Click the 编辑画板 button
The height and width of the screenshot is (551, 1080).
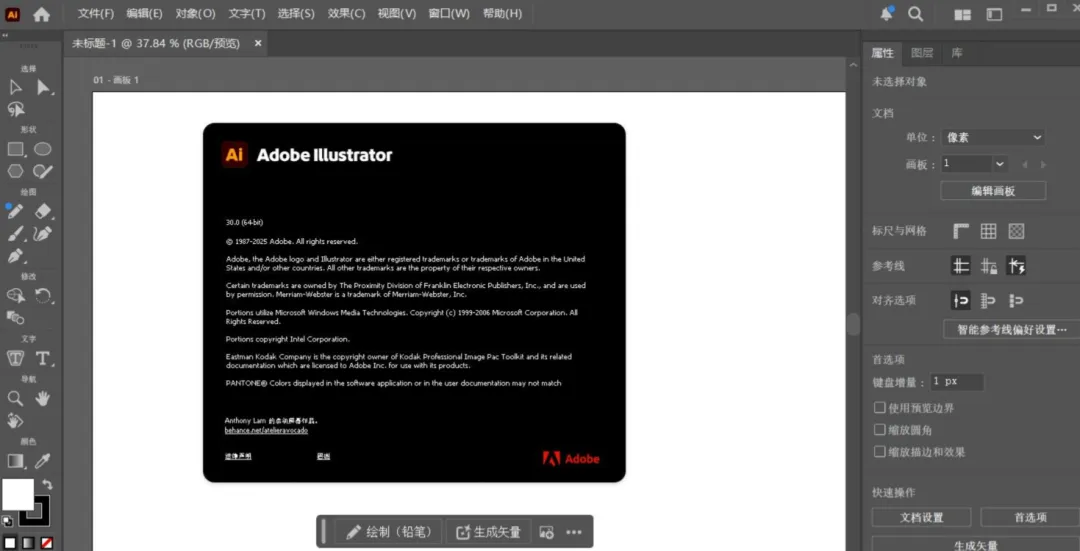tap(993, 191)
